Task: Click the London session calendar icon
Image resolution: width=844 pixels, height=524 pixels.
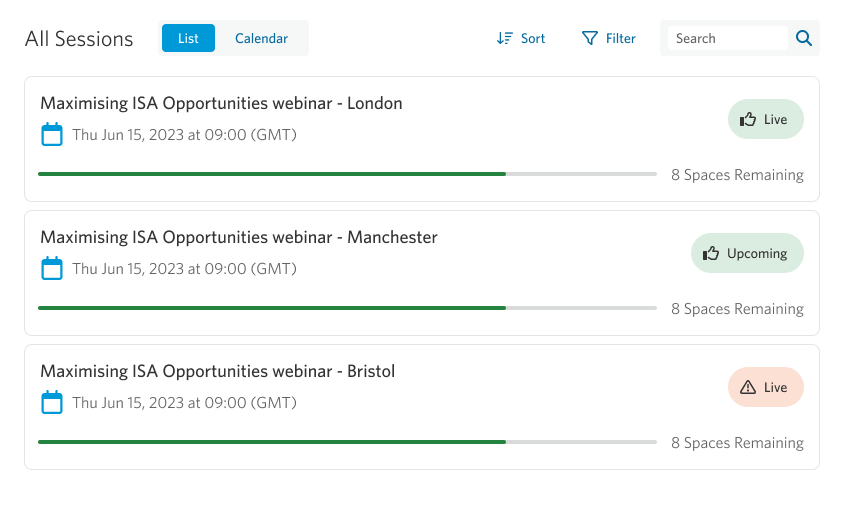Action: 52,135
